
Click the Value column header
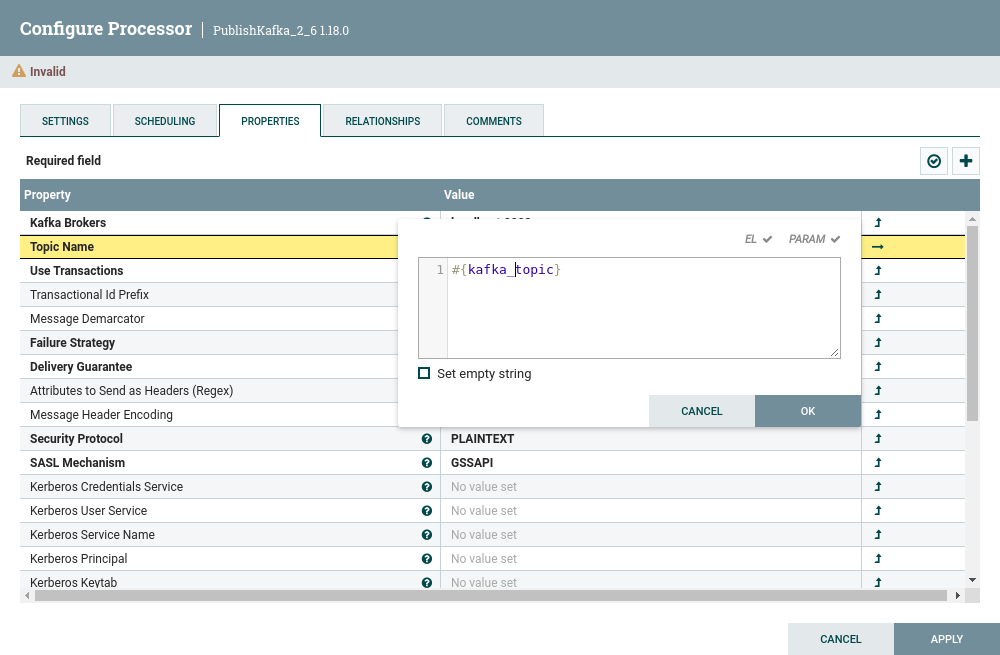[459, 195]
